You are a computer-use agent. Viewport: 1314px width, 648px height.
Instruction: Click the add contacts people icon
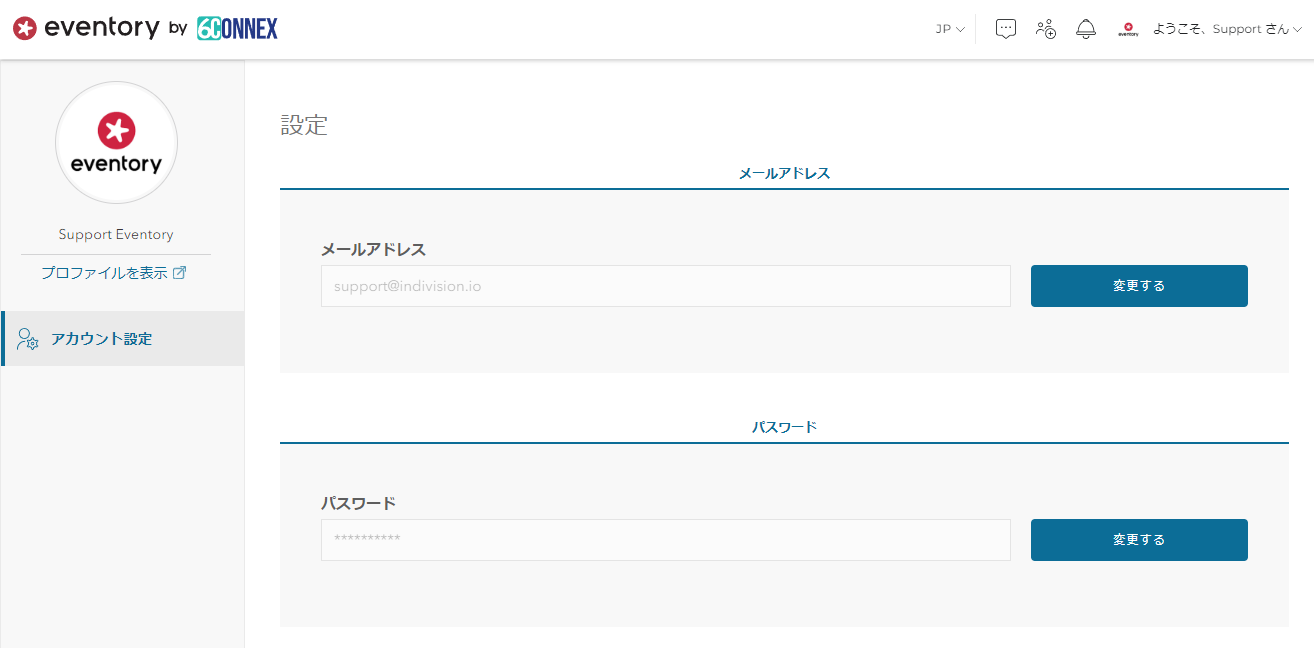[1046, 29]
